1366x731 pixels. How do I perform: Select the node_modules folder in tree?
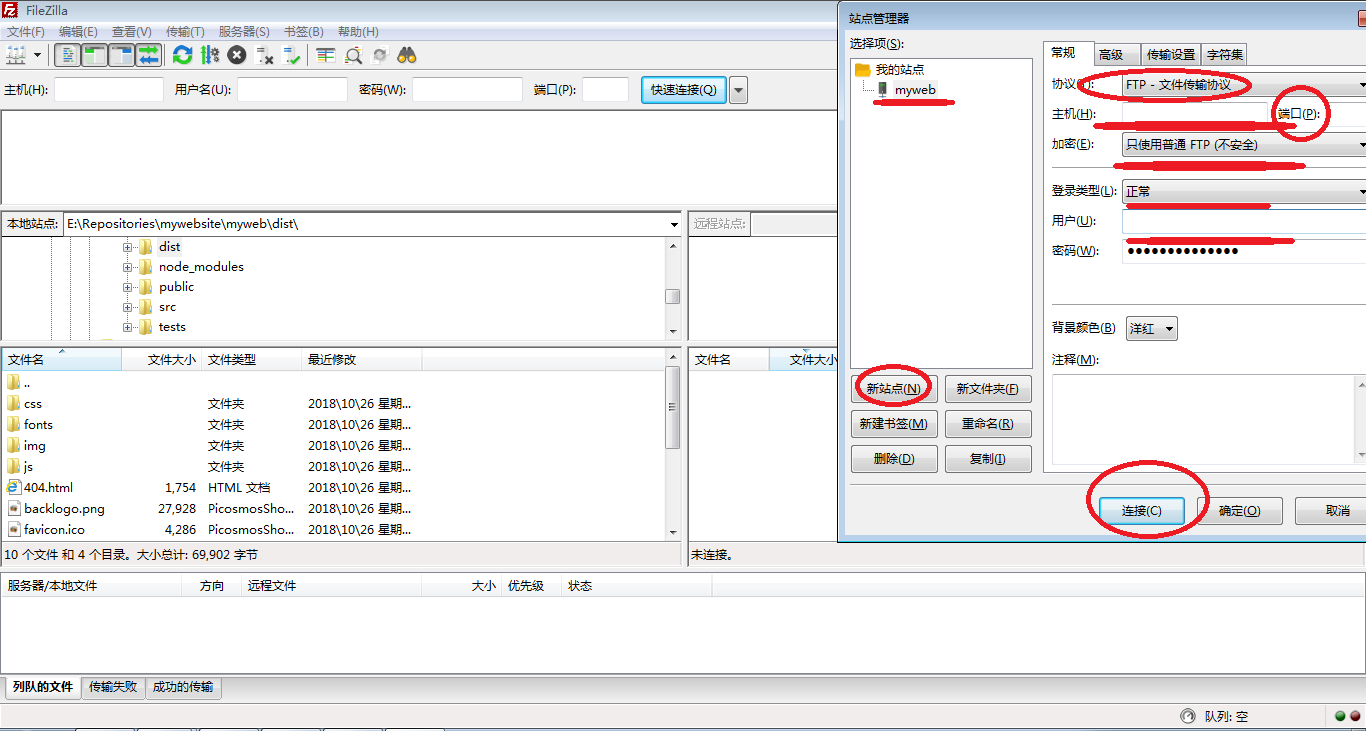[x=201, y=267]
